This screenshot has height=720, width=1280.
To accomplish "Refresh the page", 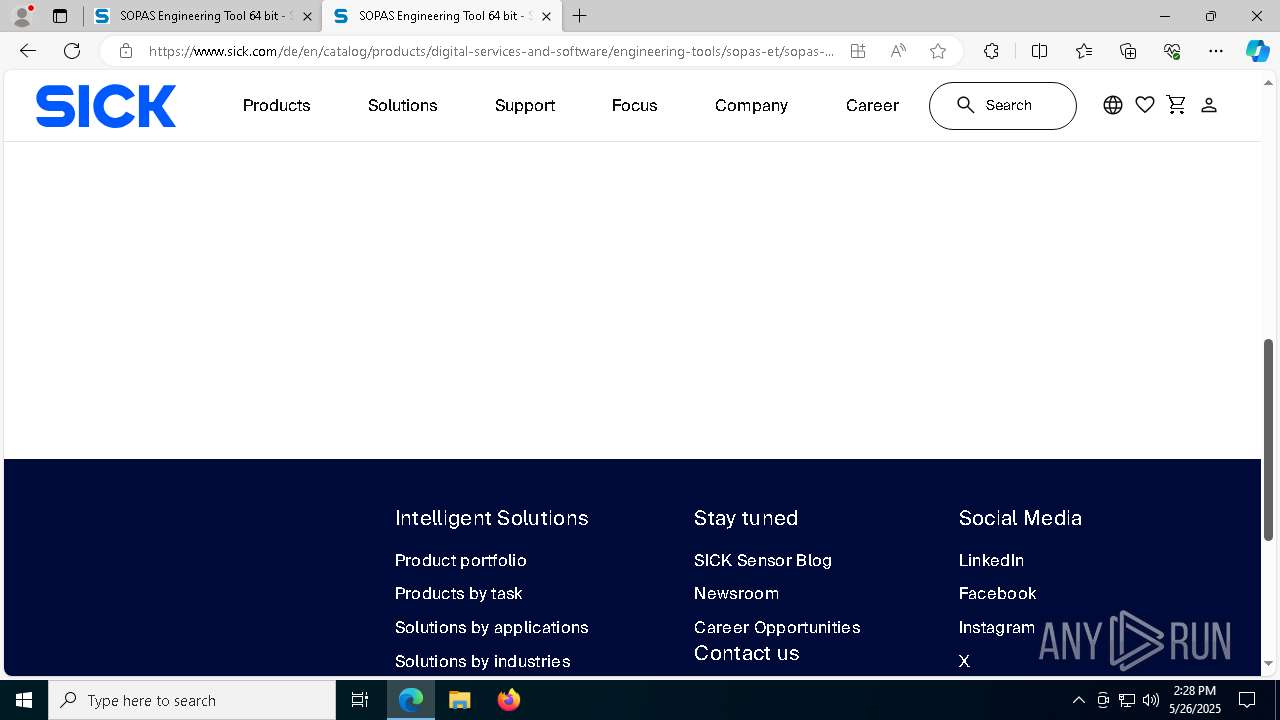I will point(72,51).
